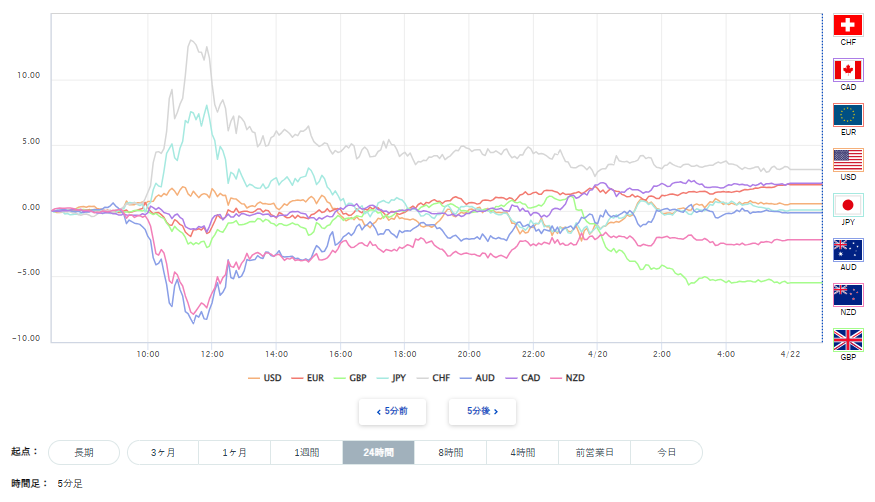
Task: Select the 長期 start point
Action: pos(84,452)
